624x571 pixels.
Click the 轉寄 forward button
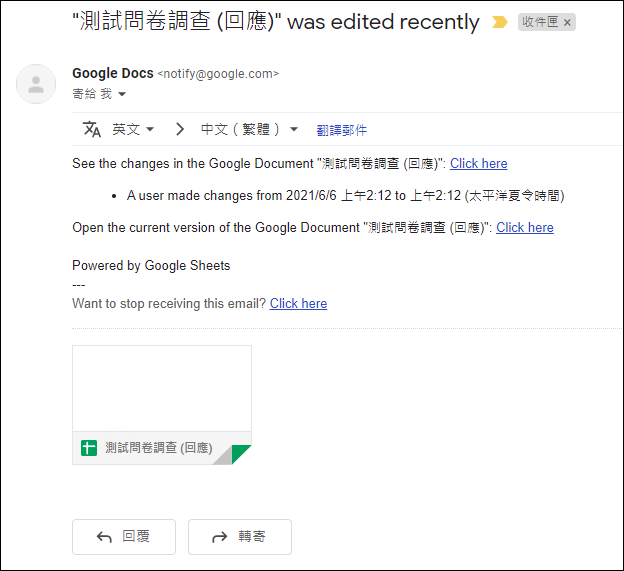(240, 537)
